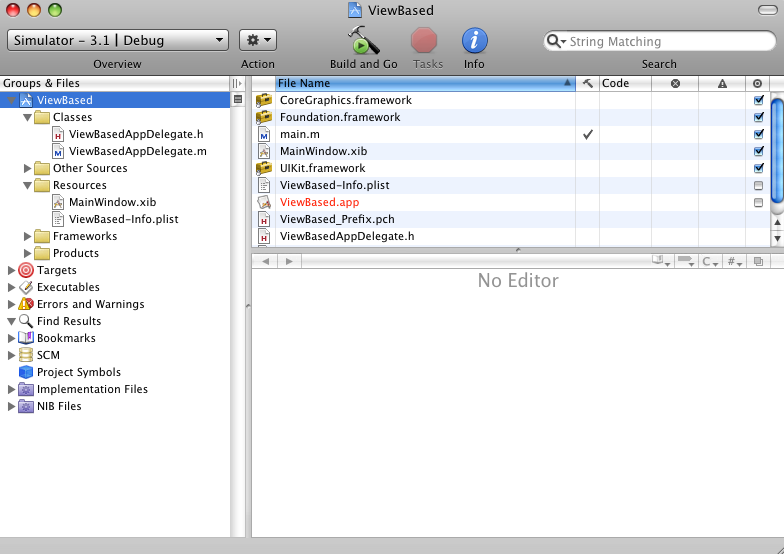Click the Build and Go hammer icon

tap(364, 40)
